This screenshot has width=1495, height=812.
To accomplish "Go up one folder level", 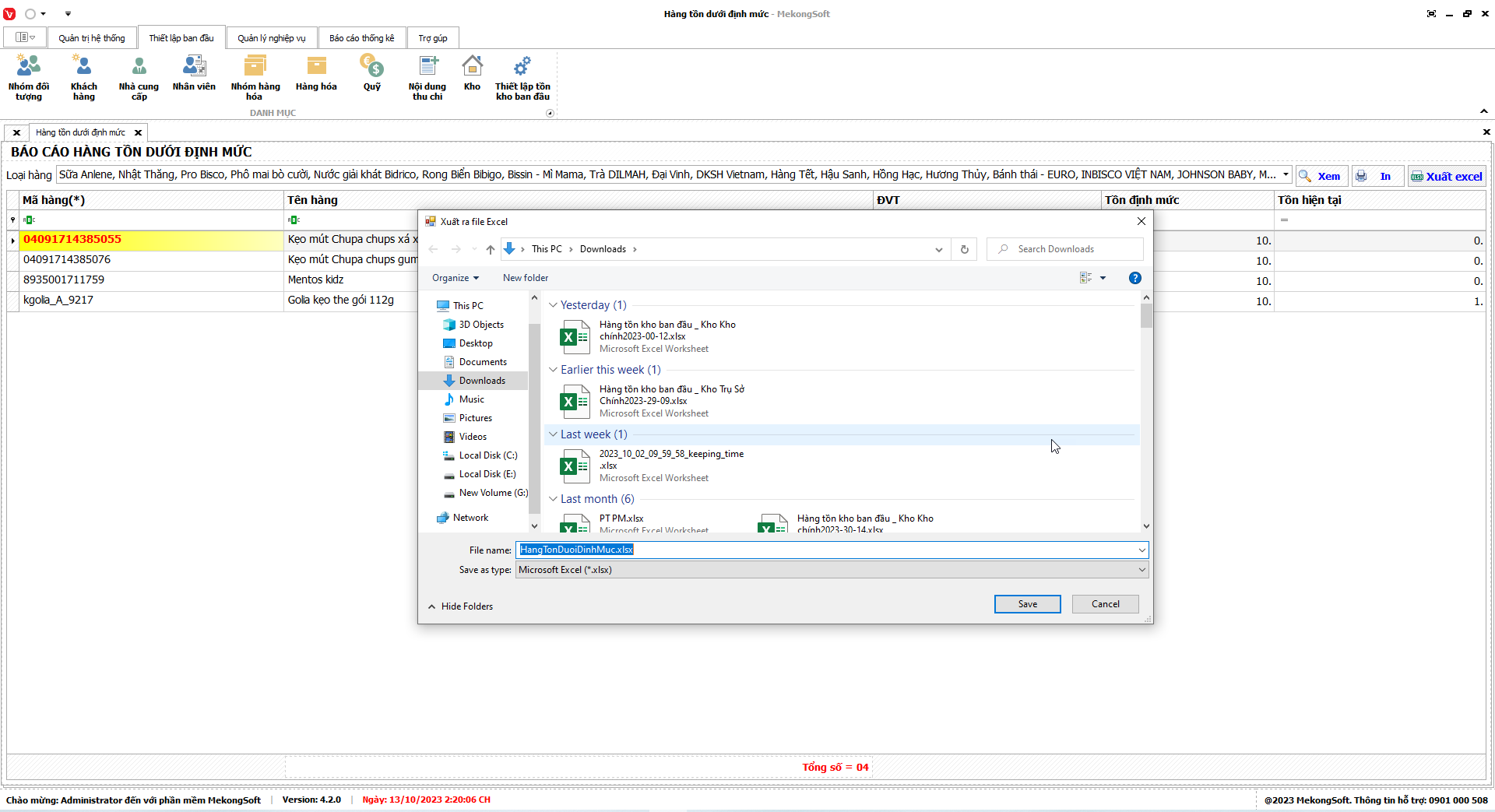I will click(490, 249).
